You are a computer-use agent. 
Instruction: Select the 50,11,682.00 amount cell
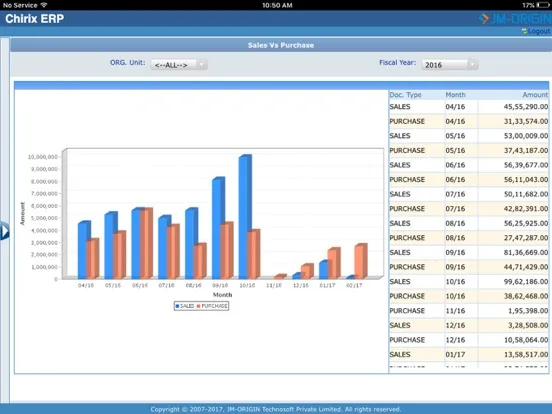pos(513,194)
